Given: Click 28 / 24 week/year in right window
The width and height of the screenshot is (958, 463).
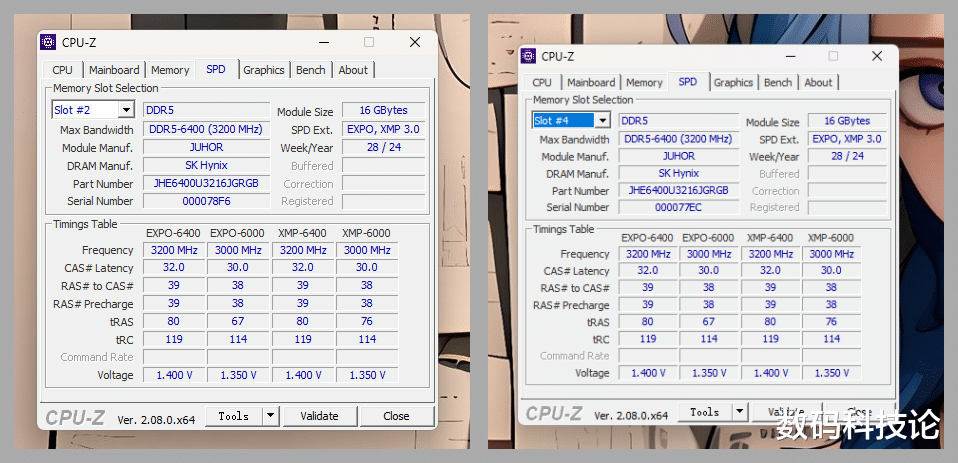Looking at the screenshot, I should pos(847,156).
